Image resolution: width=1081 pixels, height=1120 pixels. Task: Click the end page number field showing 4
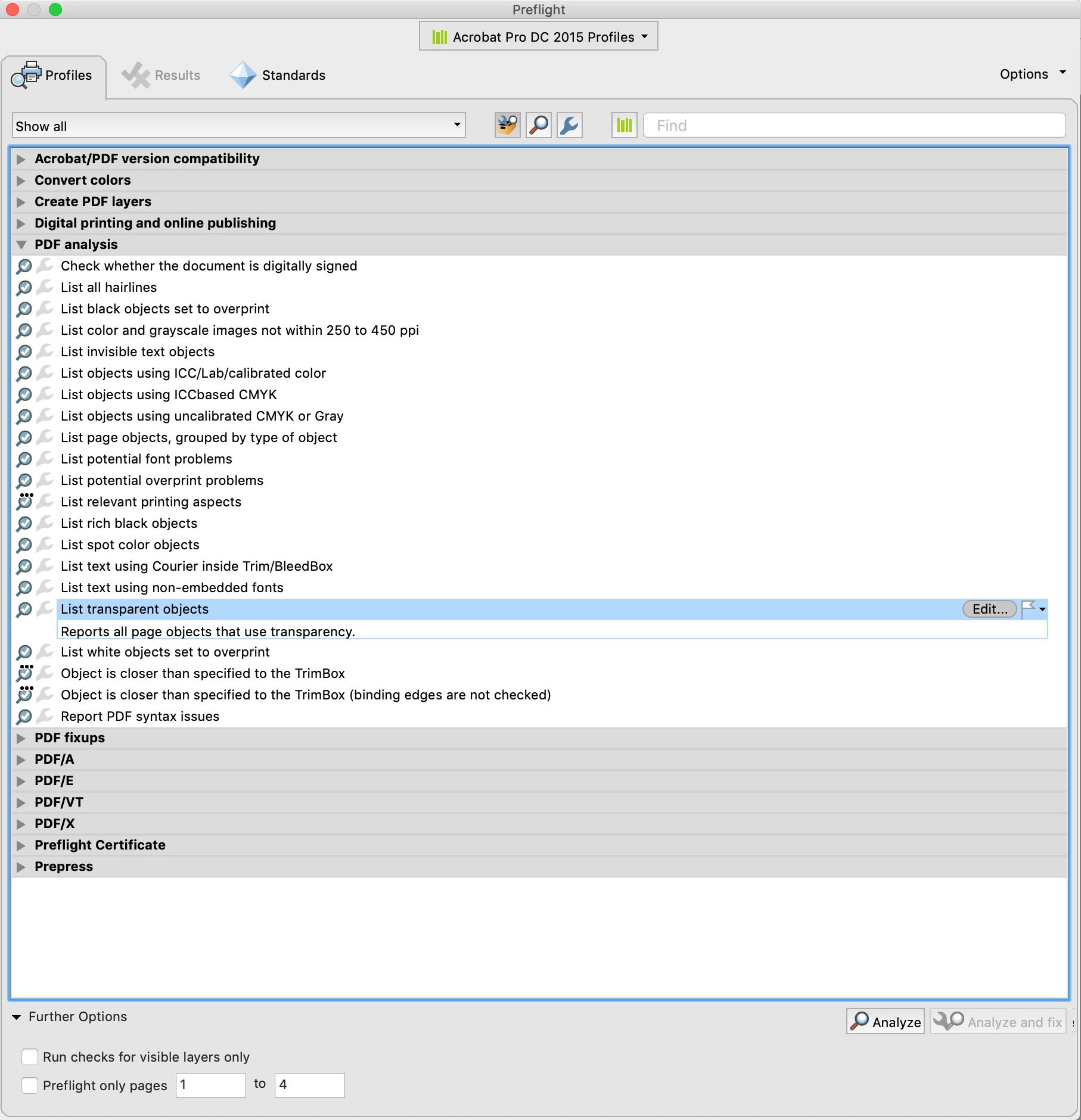click(309, 1085)
